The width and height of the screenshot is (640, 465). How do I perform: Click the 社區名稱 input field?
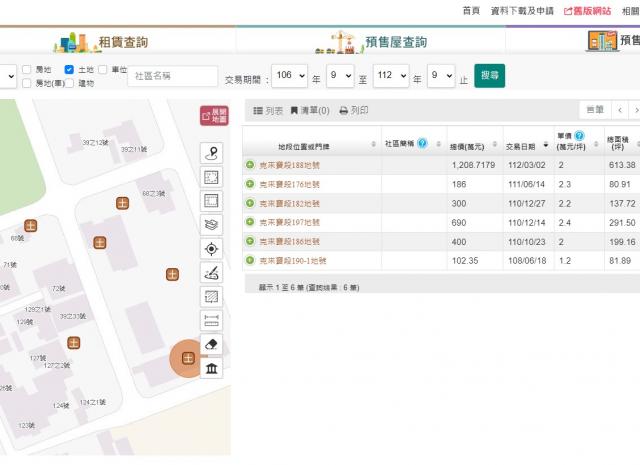172,76
